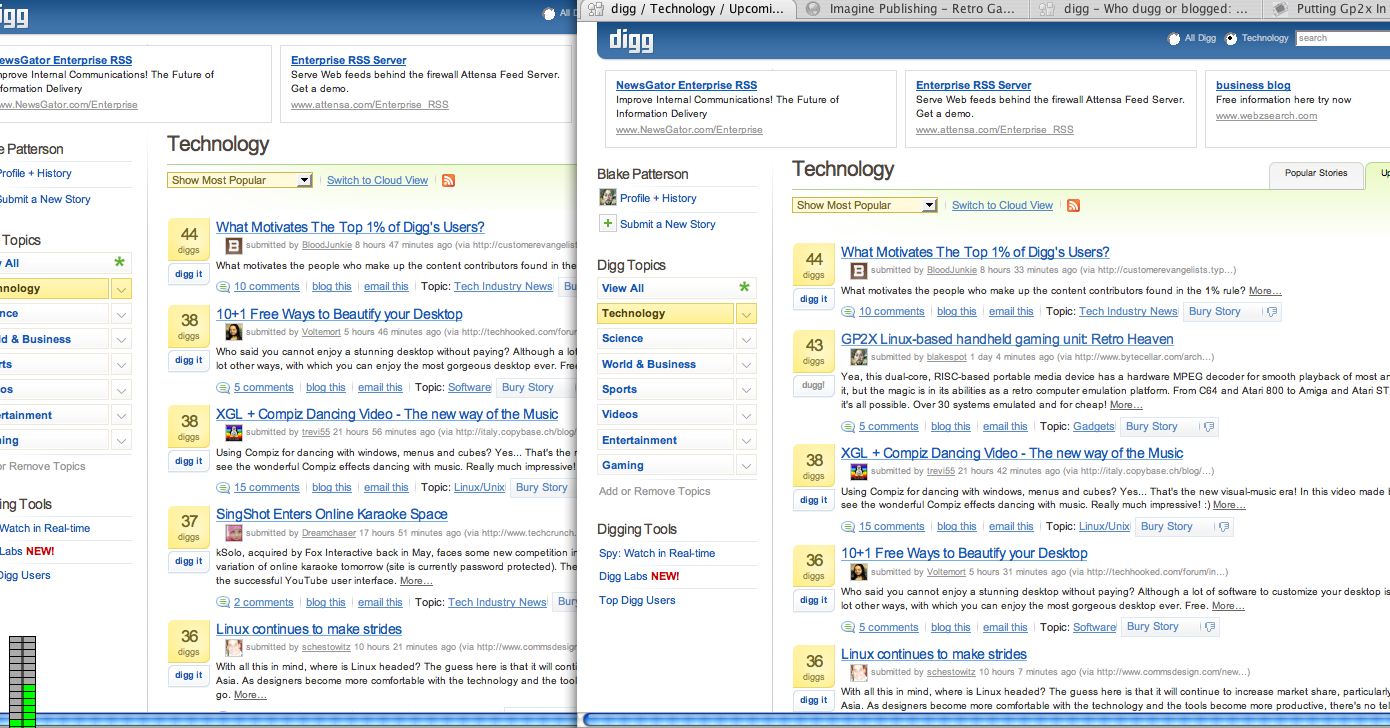Digg '10+1 Free Ways' story in the left window
The width and height of the screenshot is (1390, 728).
point(189,360)
